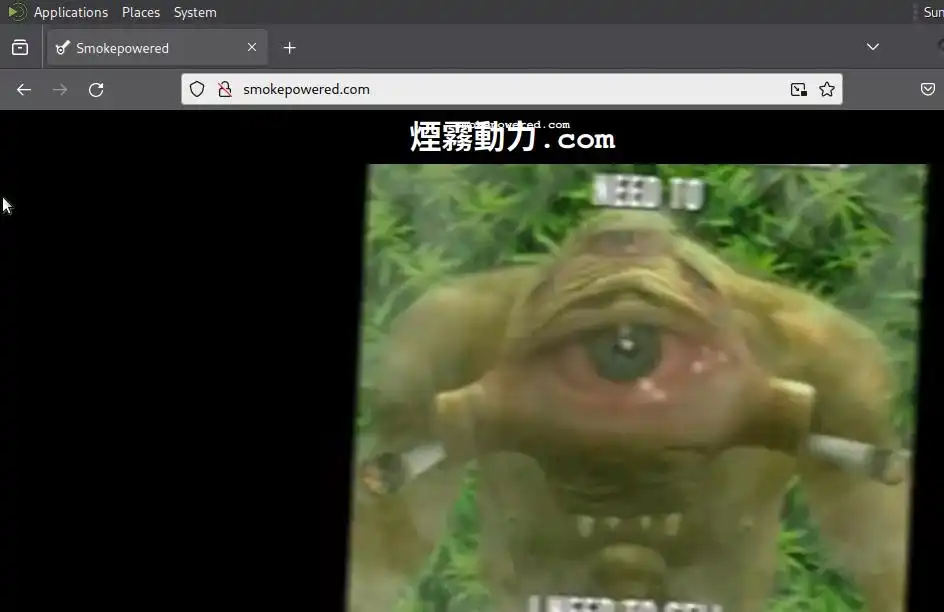Open recent browsing (Firefox View) icon
This screenshot has width=944, height=612.
(20, 48)
